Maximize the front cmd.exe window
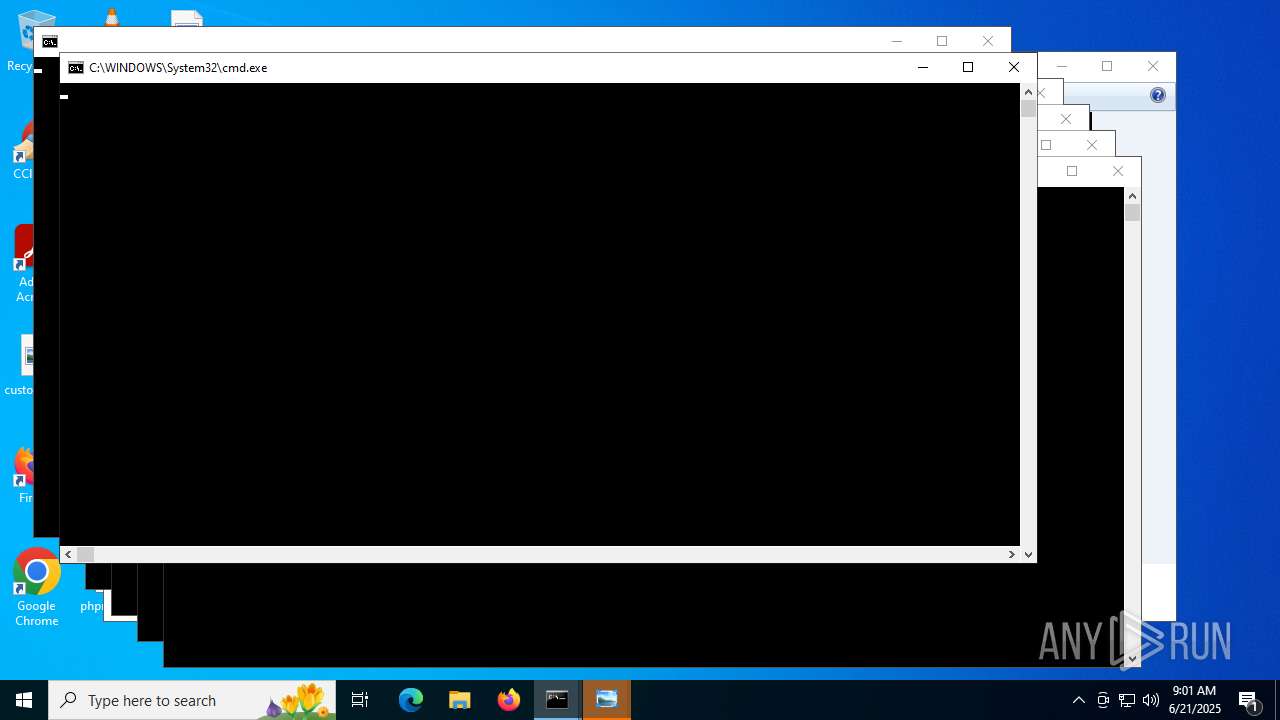The height and width of the screenshot is (720, 1280). [x=967, y=67]
